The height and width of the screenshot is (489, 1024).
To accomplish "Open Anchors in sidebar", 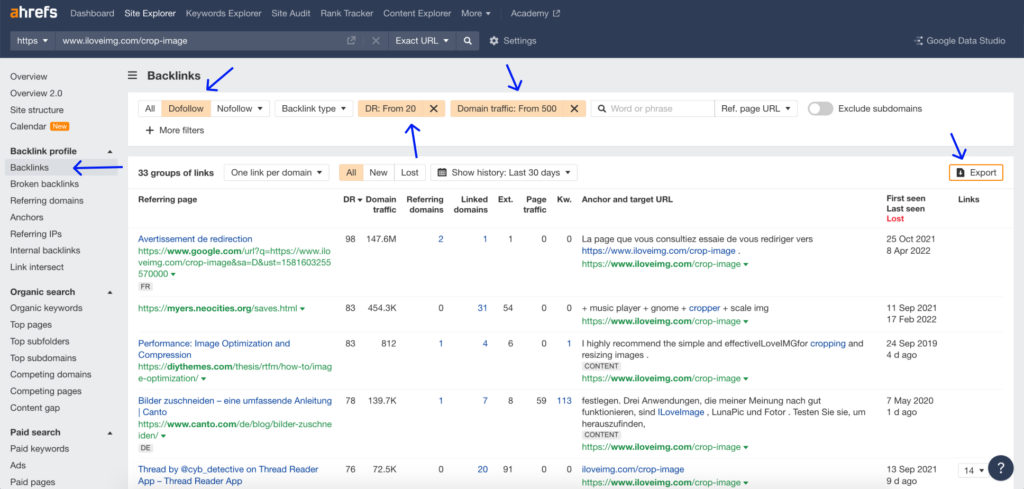I will 27,217.
